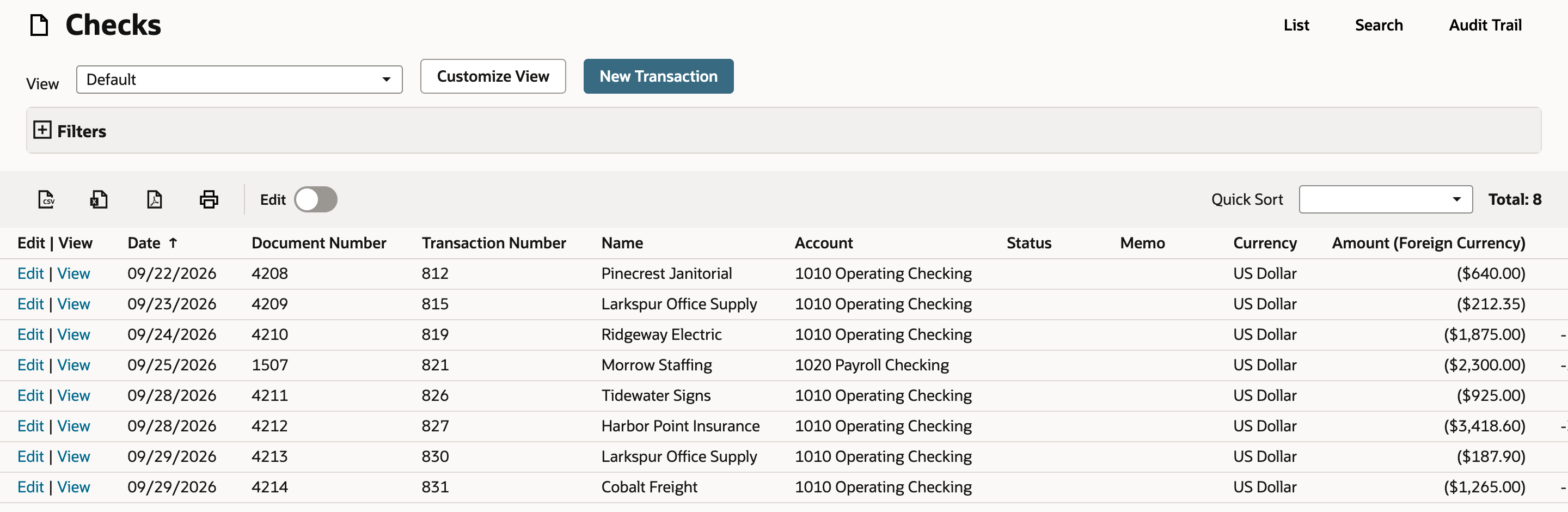The image size is (1568, 512).
Task: Edit the Harbor Point Insurance check
Action: pyautogui.click(x=30, y=425)
